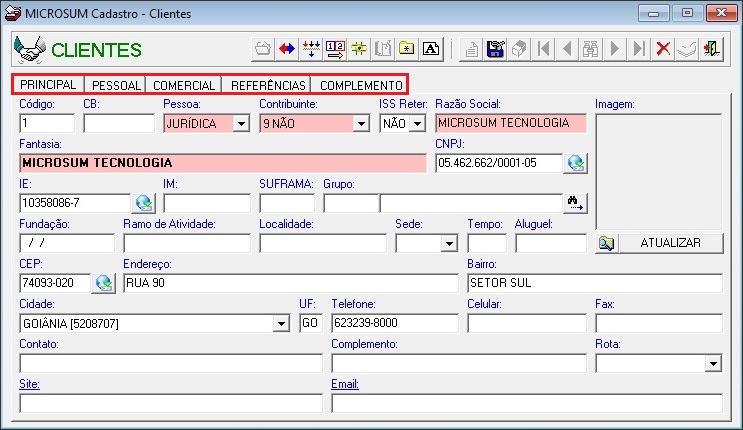Click the grayed eraser icon

(x=519, y=49)
